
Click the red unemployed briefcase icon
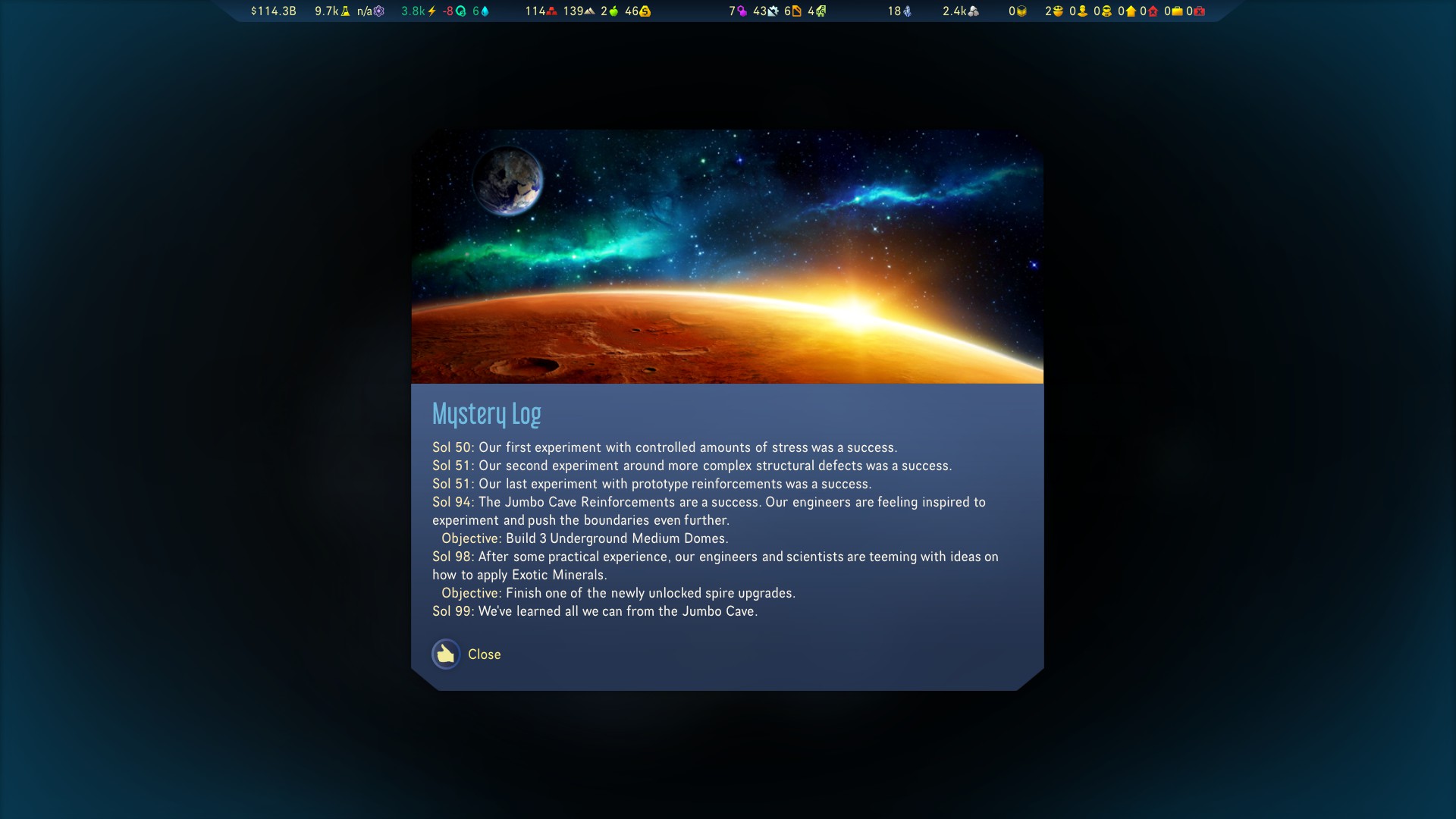coord(1200,11)
